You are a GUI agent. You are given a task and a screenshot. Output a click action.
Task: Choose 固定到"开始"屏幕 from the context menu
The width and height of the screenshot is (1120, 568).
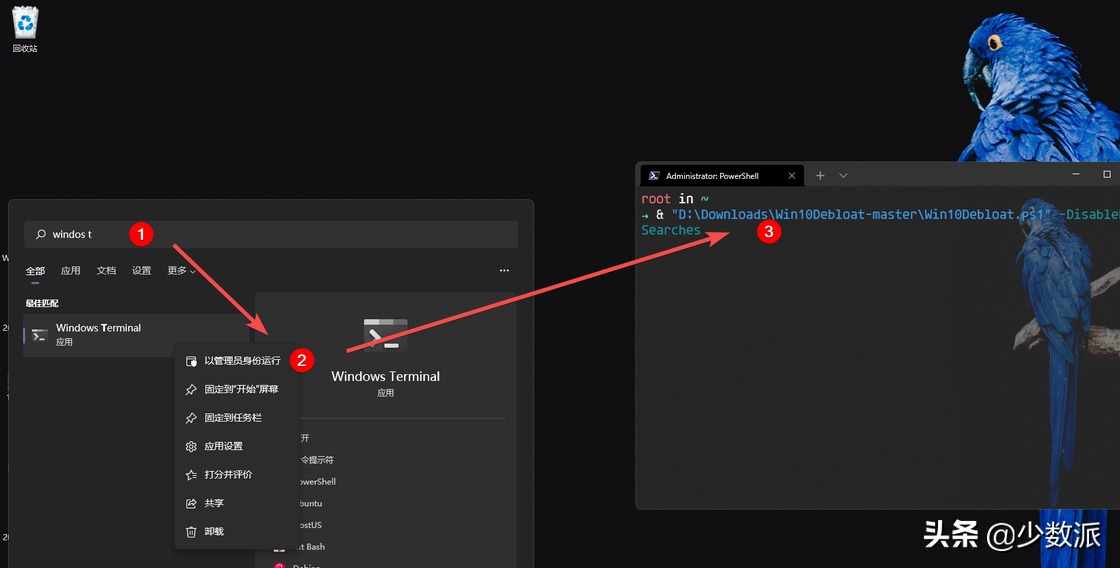[x=236, y=389]
